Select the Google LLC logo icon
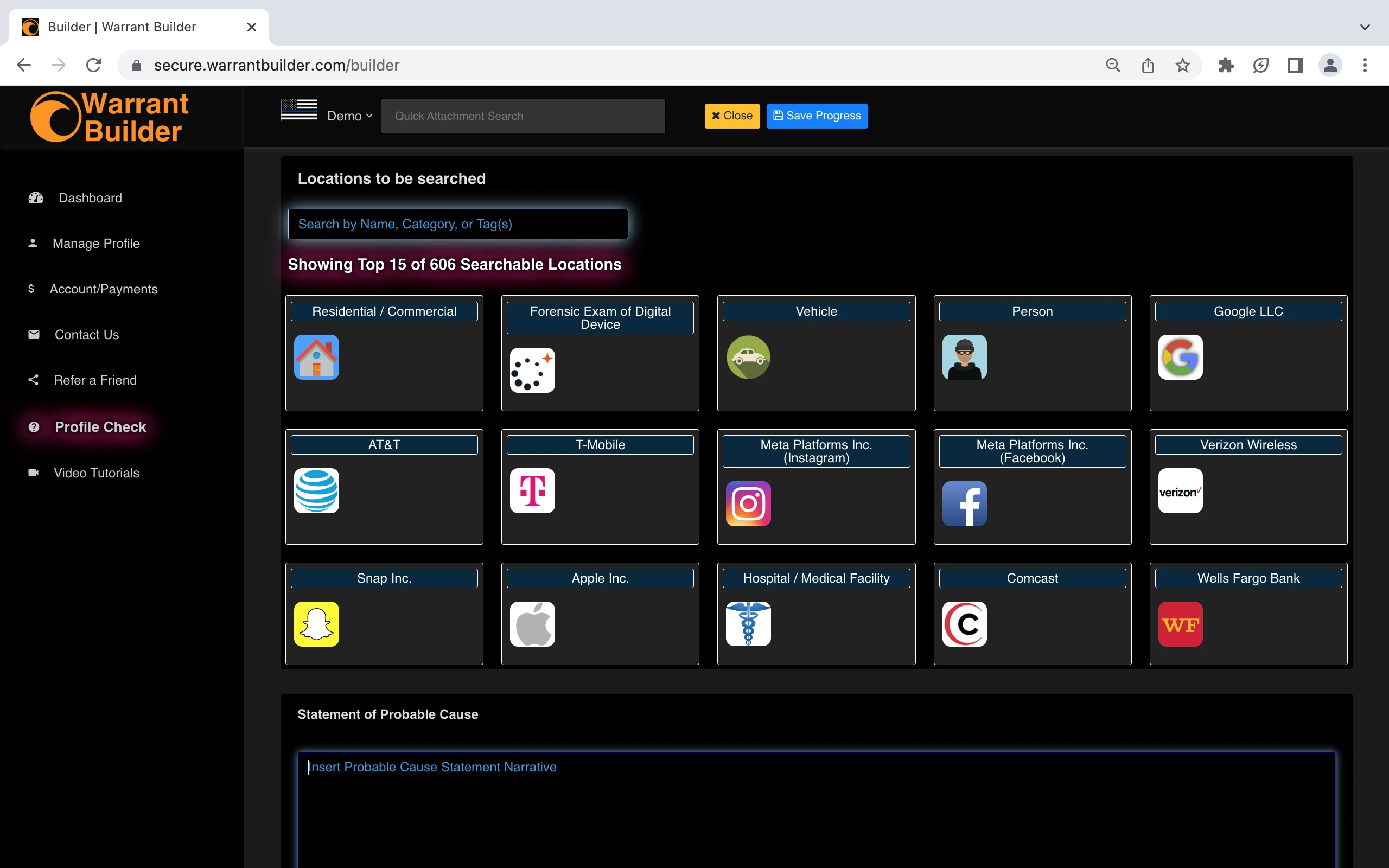Screen dimensions: 1389x868 (x=1180, y=357)
